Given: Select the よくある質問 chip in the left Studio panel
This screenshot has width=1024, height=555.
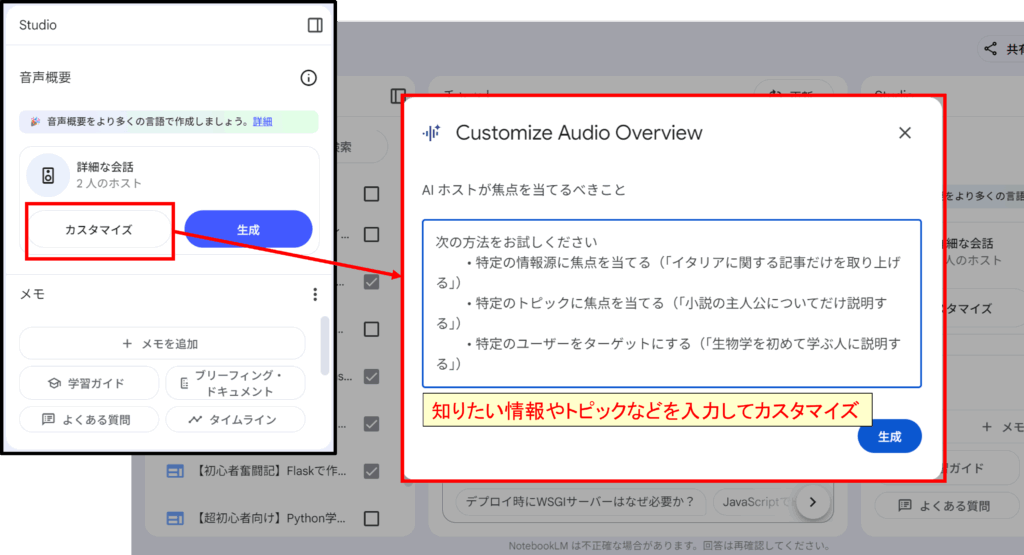Looking at the screenshot, I should [x=89, y=419].
